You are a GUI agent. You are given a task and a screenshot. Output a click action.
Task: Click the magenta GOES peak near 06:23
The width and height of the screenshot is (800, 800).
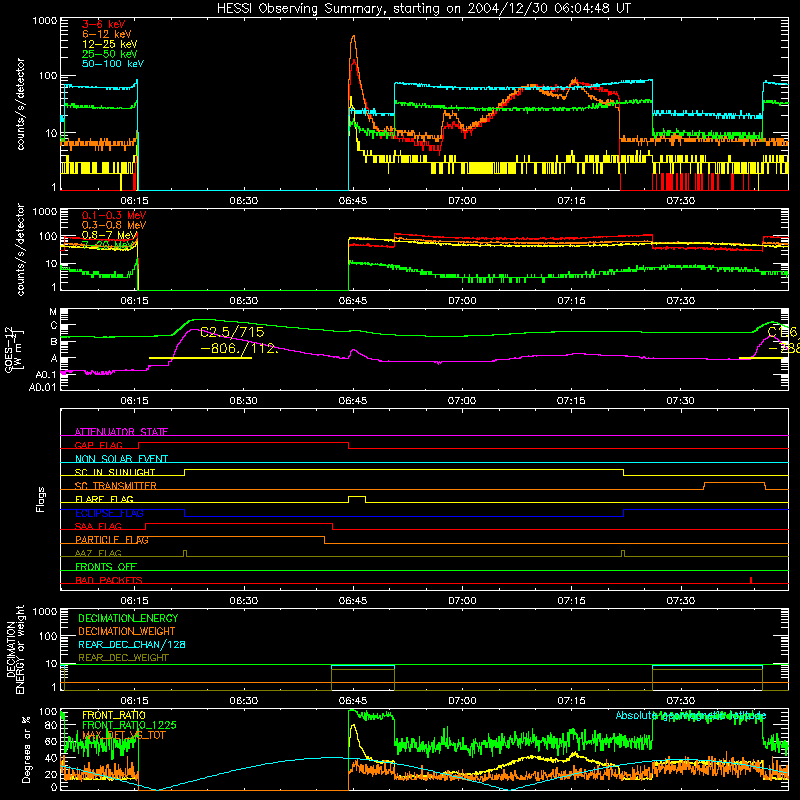194,330
